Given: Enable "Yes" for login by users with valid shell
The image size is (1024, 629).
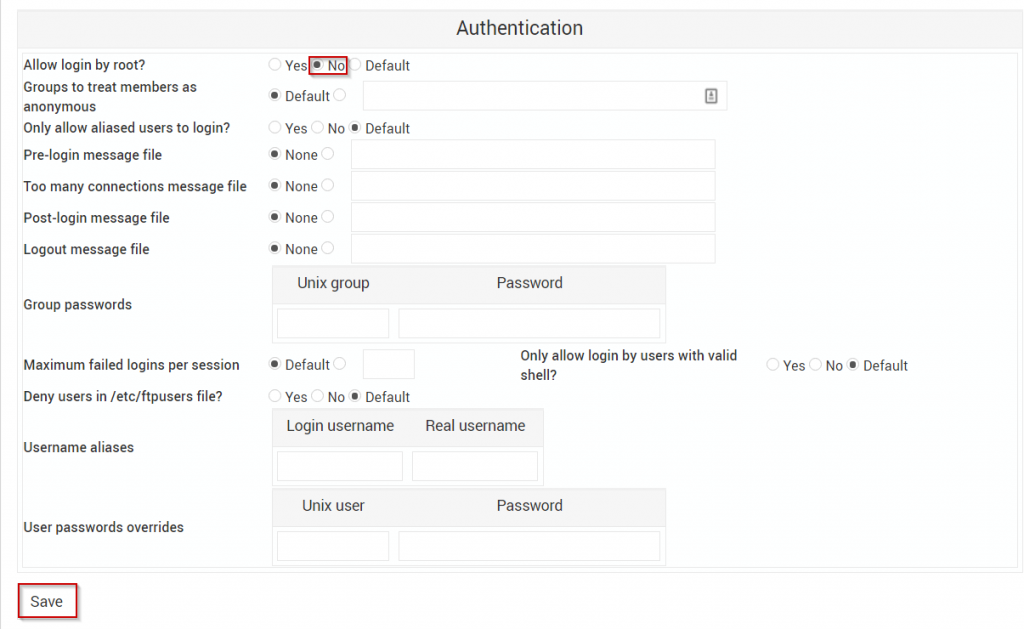Looking at the screenshot, I should coord(772,365).
